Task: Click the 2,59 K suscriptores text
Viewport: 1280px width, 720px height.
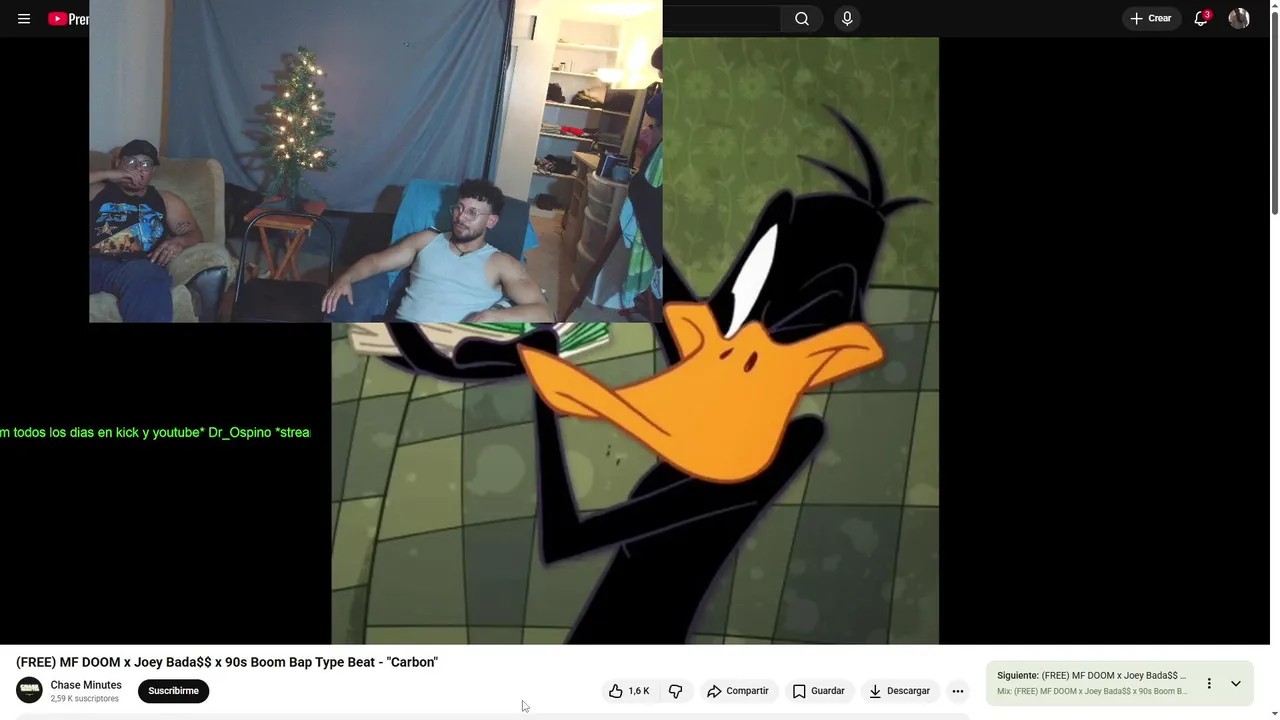Action: click(85, 699)
